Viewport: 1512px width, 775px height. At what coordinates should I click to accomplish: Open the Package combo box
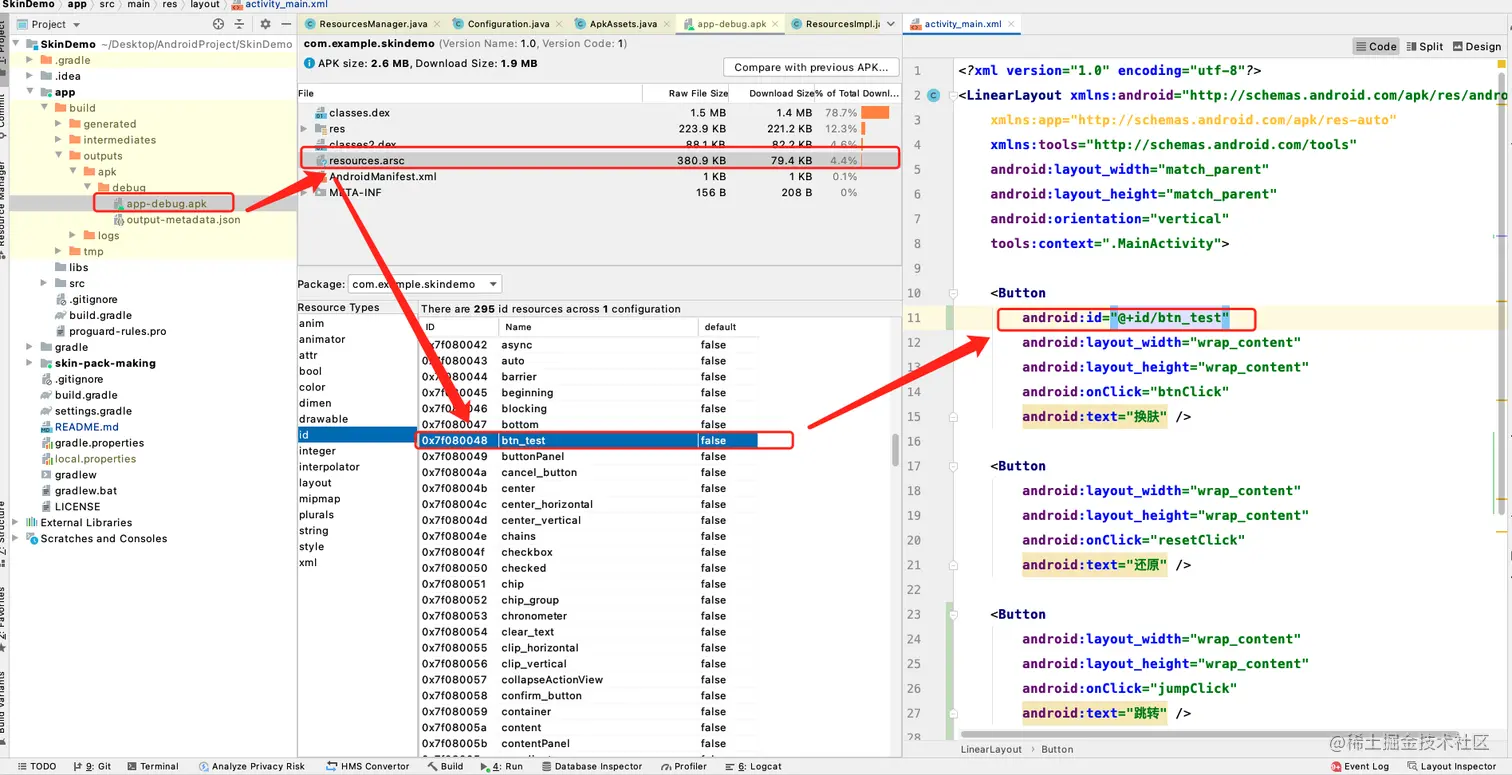click(425, 284)
